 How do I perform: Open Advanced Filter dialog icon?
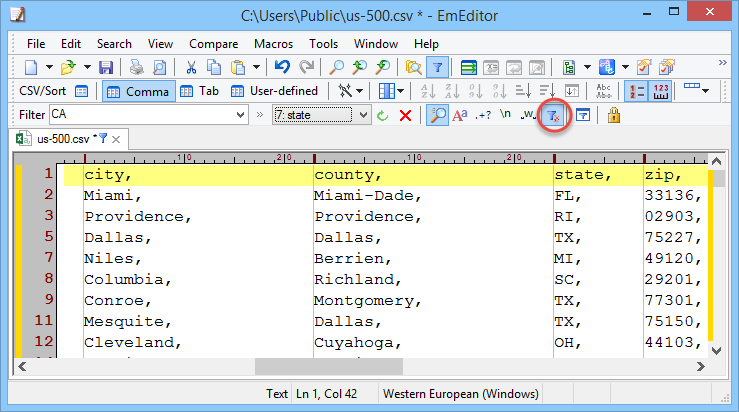(583, 115)
